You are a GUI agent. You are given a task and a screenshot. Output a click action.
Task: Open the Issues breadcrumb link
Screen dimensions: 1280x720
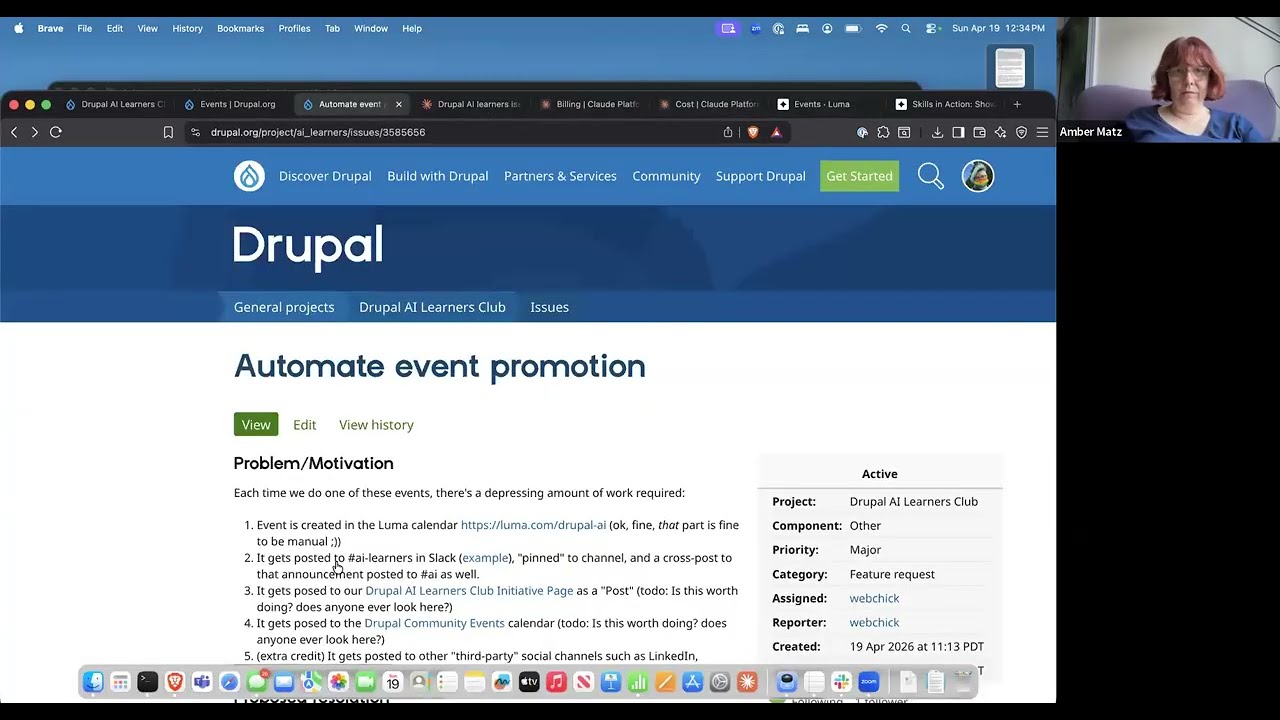(549, 307)
